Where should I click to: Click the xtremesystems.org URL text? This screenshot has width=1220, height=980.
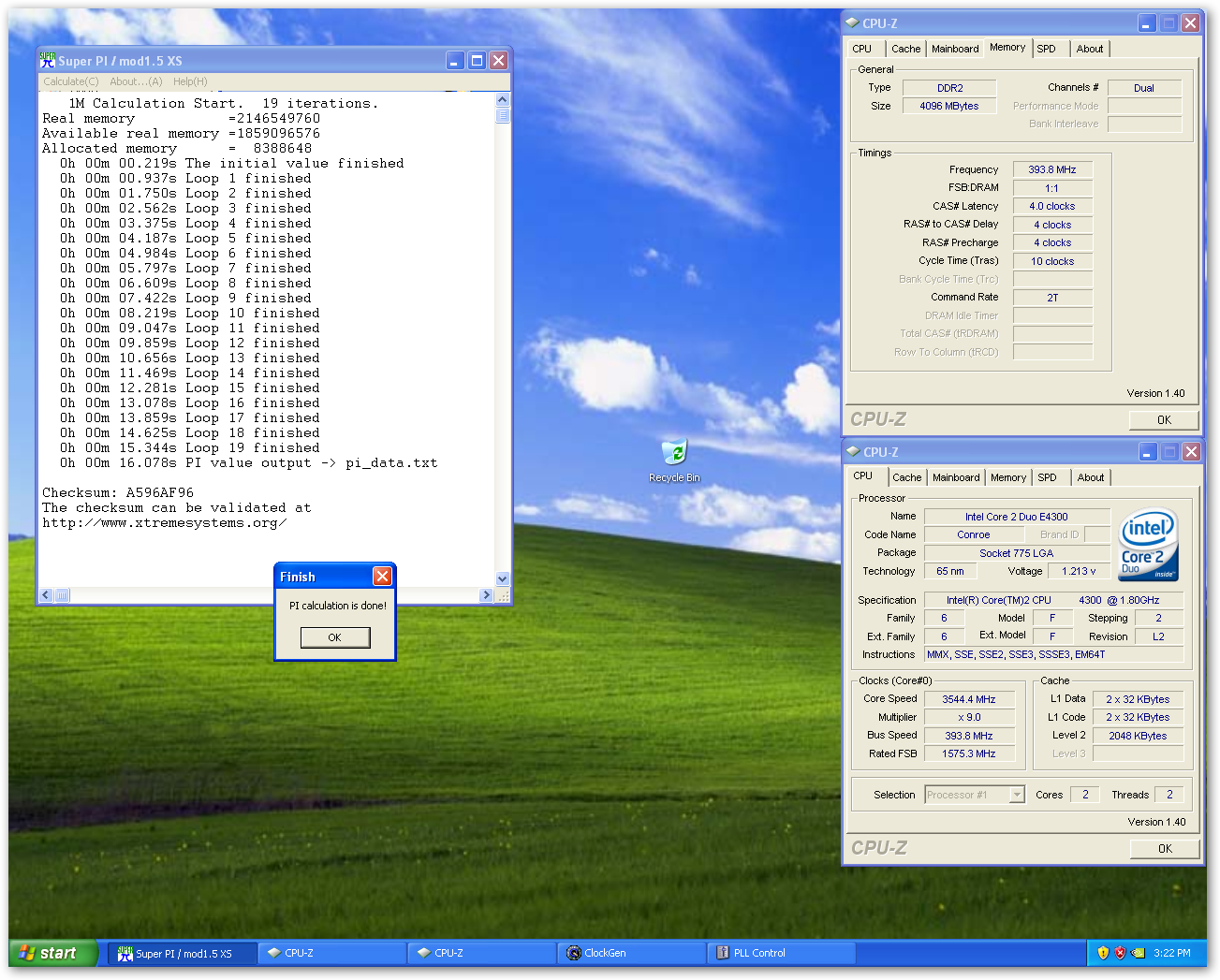pos(165,522)
